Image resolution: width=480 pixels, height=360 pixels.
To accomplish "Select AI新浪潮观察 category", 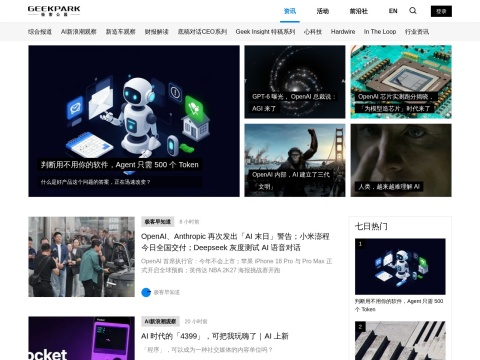I will click(x=79, y=32).
